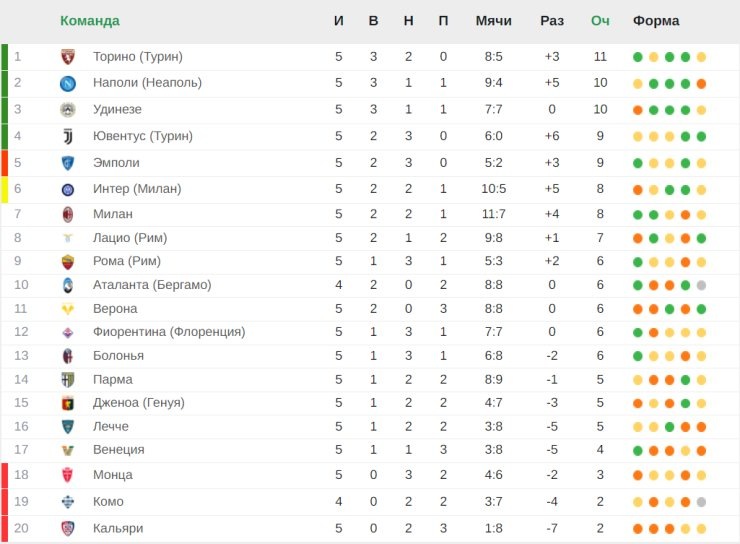Click Torino's first green form dot
The width and height of the screenshot is (740, 544).
pos(638,57)
